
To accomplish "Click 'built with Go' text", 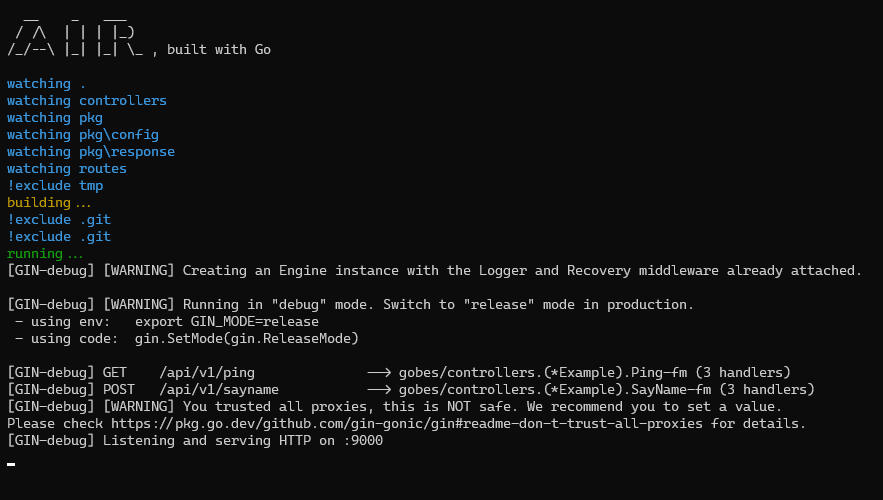I will (x=219, y=50).
